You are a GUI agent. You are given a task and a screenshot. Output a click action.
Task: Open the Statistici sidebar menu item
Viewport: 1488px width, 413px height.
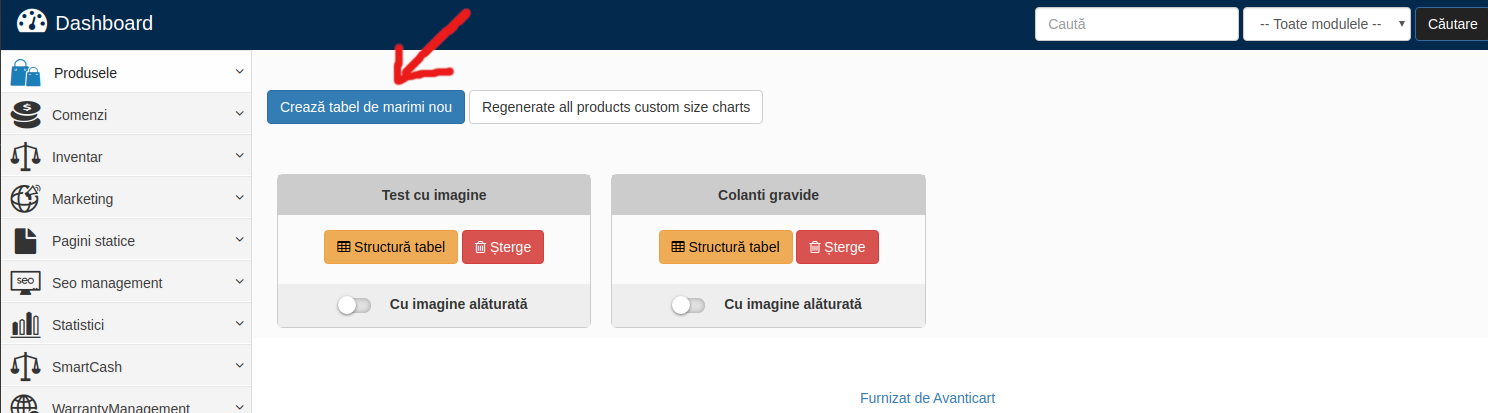point(126,325)
